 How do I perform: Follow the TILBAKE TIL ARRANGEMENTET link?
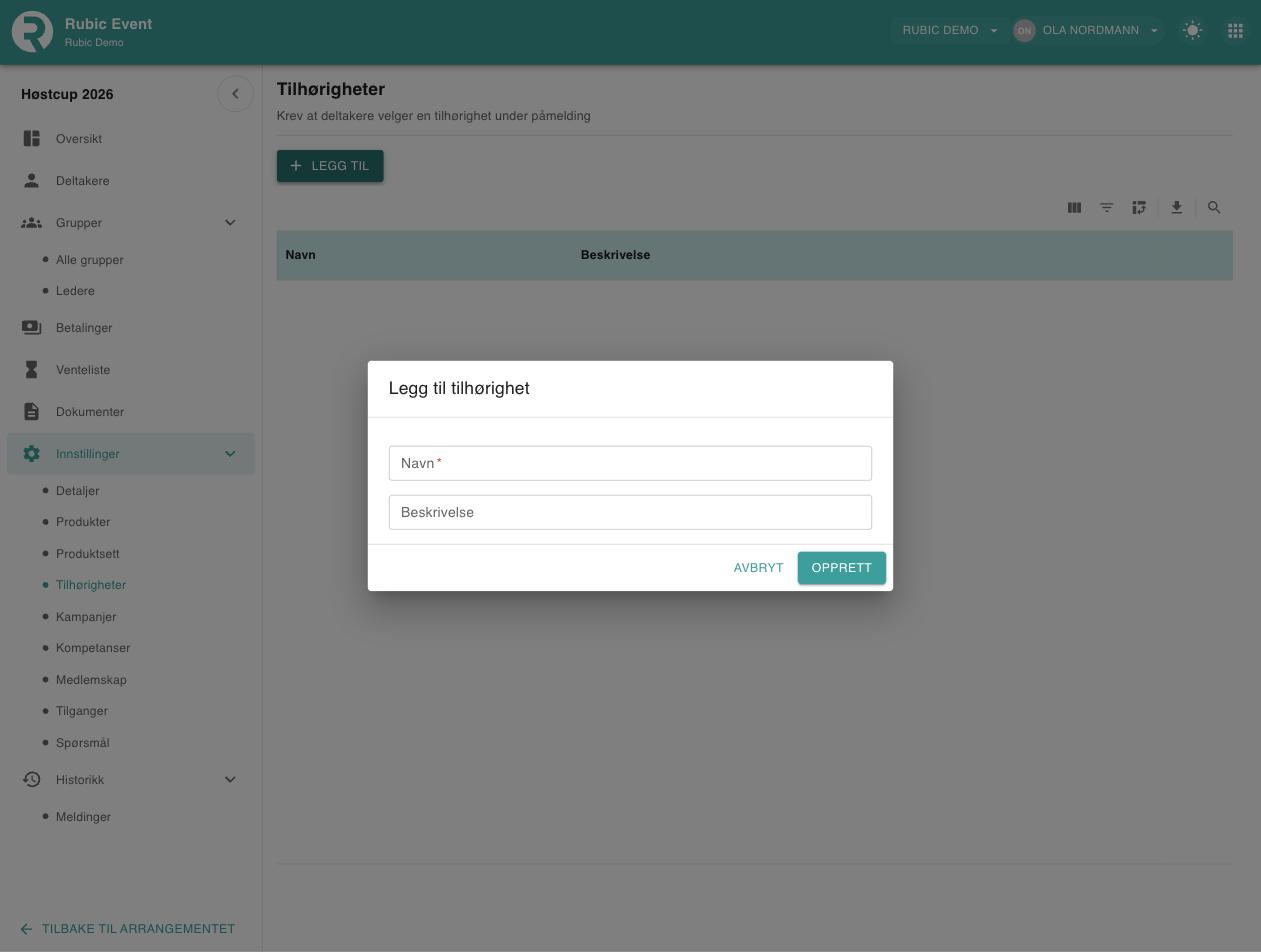point(127,928)
